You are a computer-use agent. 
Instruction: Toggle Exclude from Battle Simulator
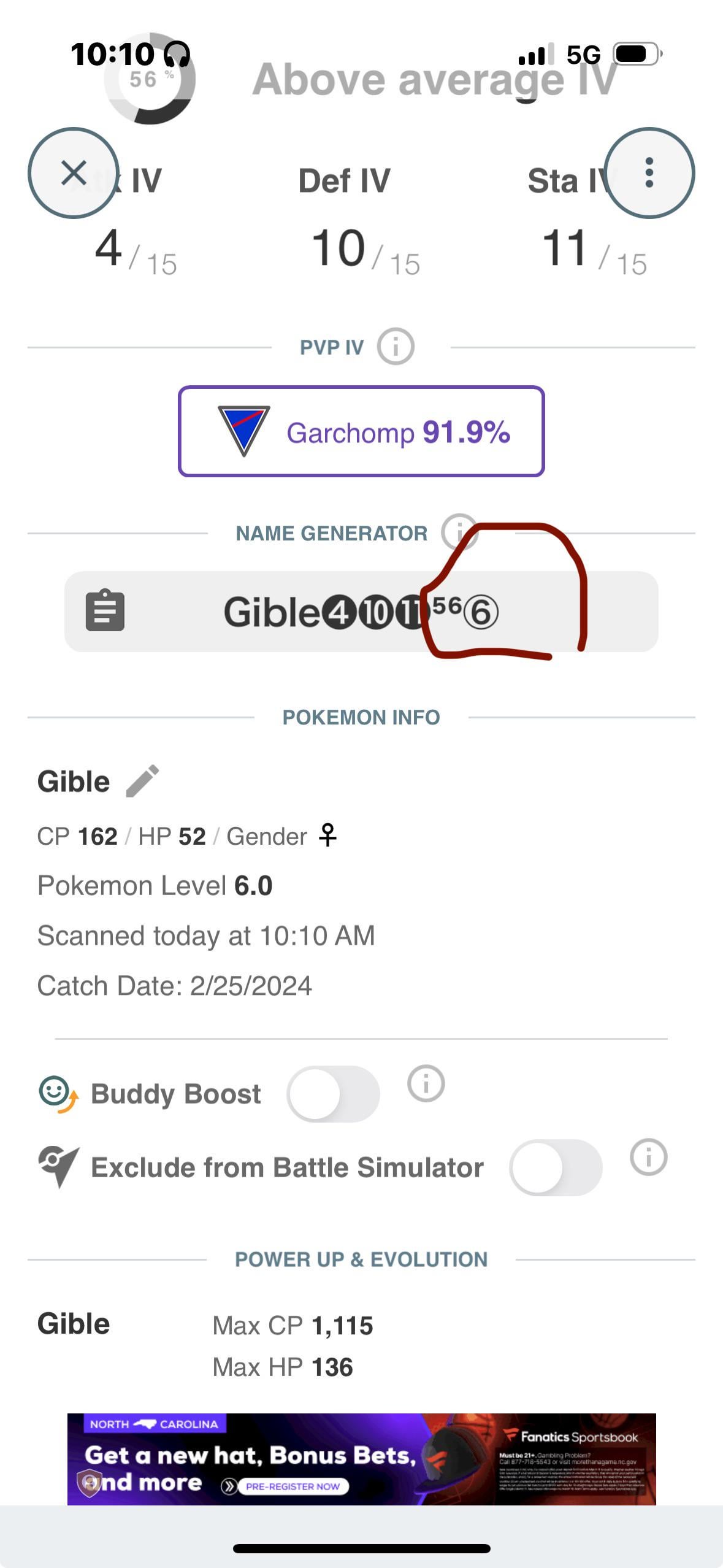tap(556, 1167)
